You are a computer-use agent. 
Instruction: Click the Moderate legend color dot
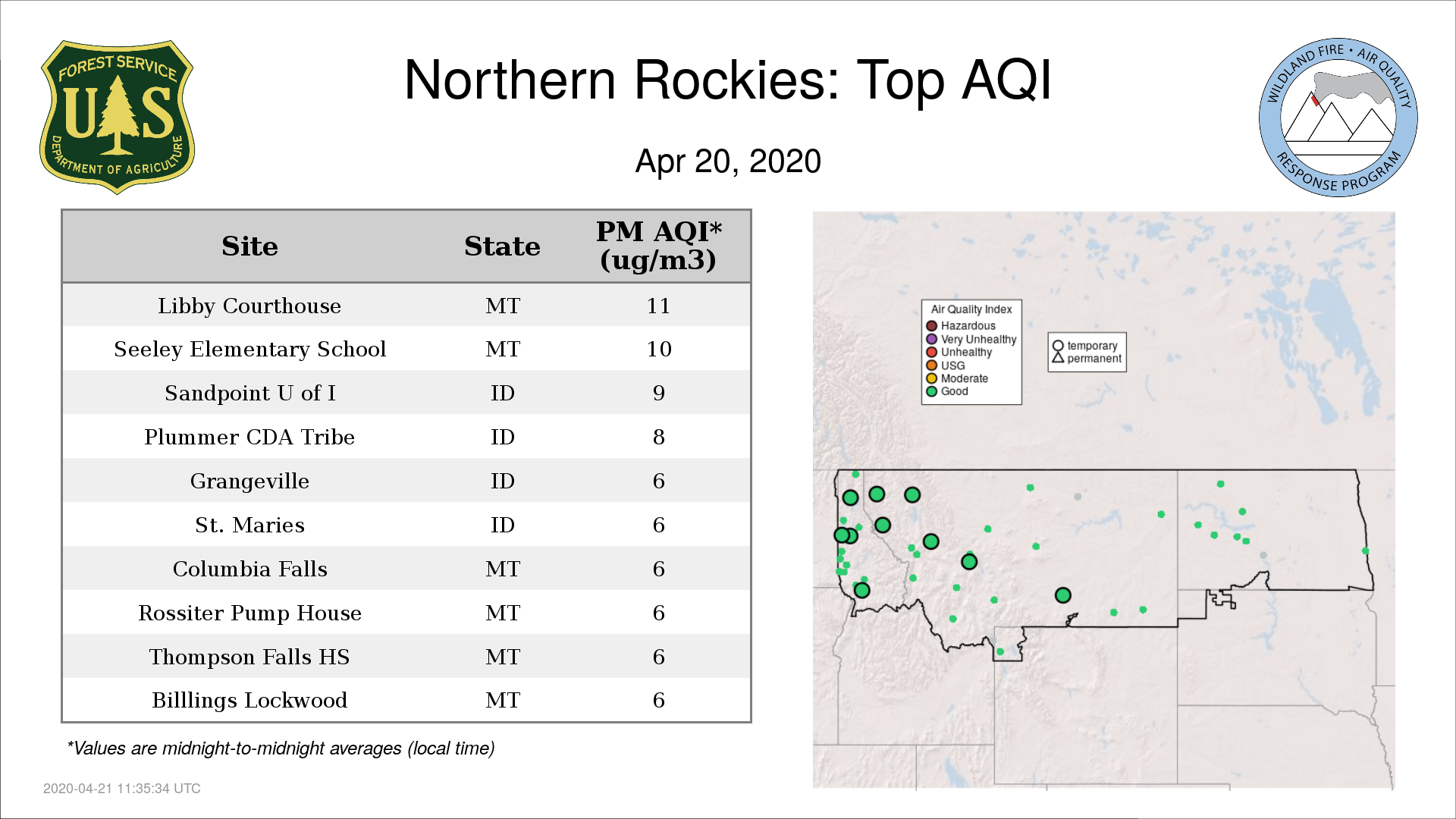tap(932, 378)
